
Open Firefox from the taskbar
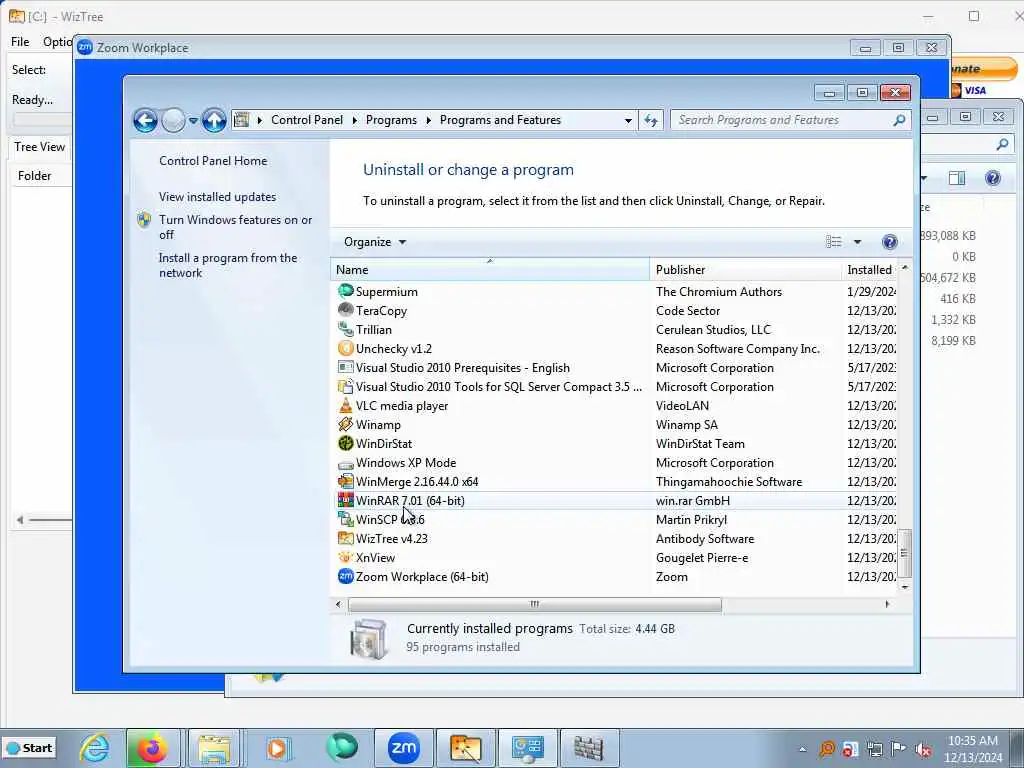point(152,748)
